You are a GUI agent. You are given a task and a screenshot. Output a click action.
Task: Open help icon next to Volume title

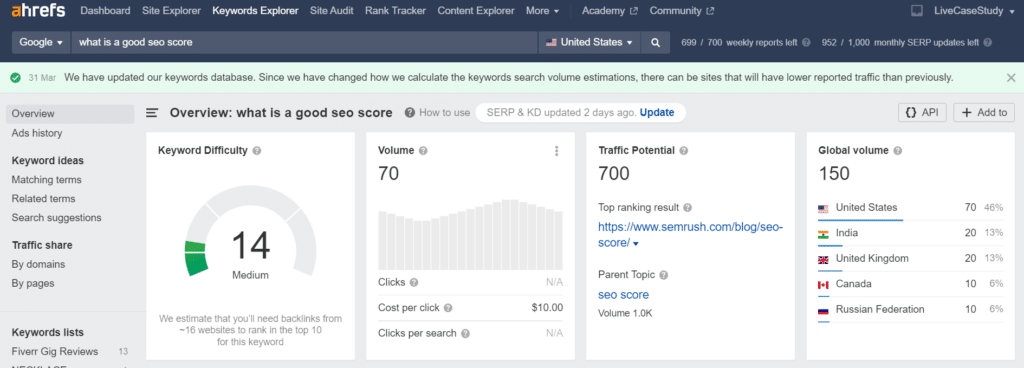pos(423,151)
